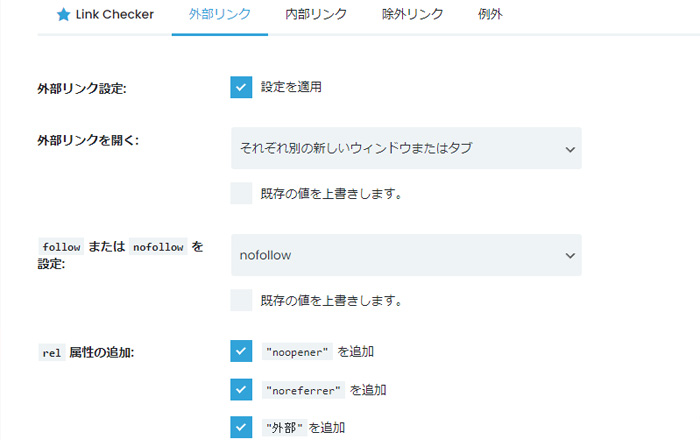Uncheck the "noreferrer" を追加 checkbox

pyautogui.click(x=241, y=390)
